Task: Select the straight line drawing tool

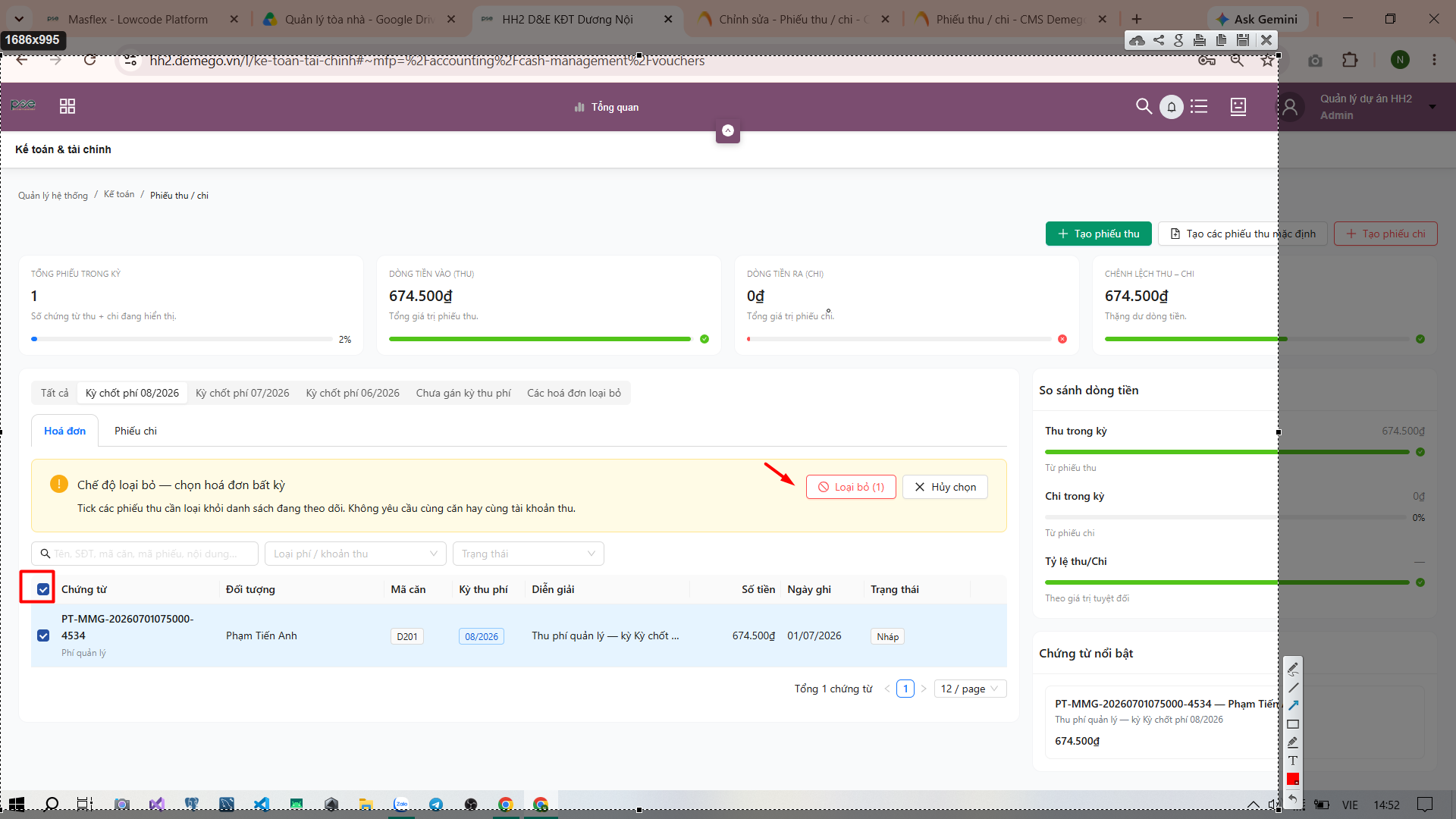Action: pyautogui.click(x=1293, y=688)
